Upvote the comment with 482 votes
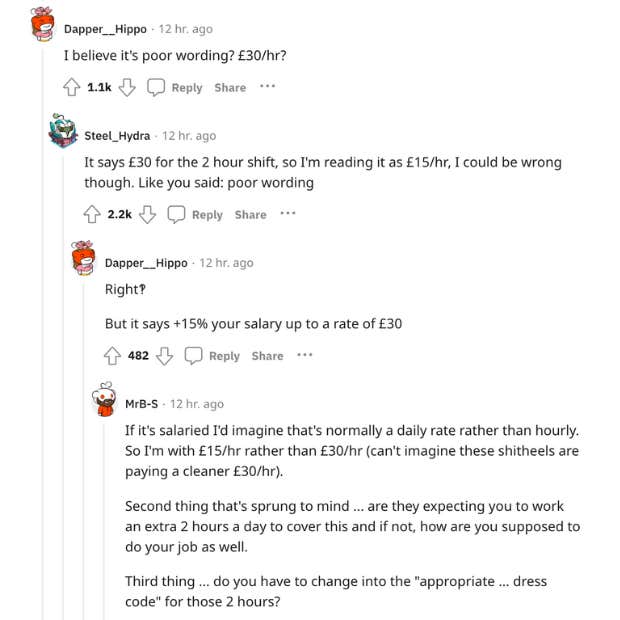The image size is (620, 620). 113,355
